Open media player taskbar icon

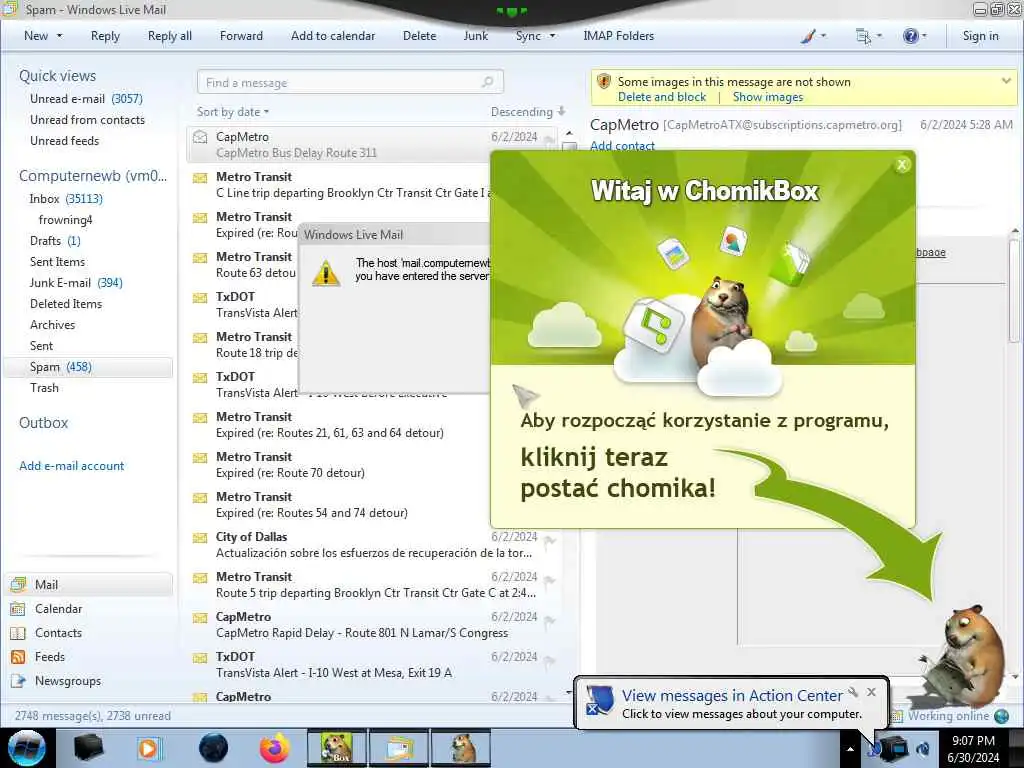pyautogui.click(x=148, y=748)
